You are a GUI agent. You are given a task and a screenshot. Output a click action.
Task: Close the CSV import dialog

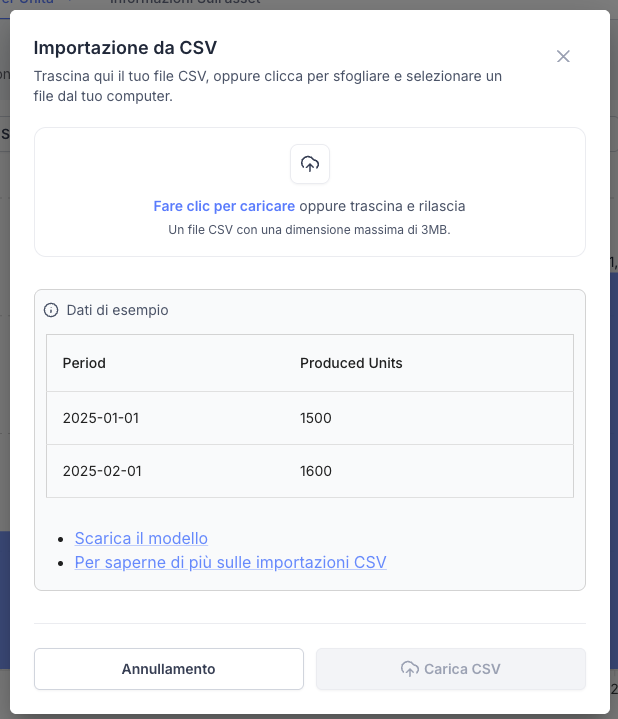(563, 57)
